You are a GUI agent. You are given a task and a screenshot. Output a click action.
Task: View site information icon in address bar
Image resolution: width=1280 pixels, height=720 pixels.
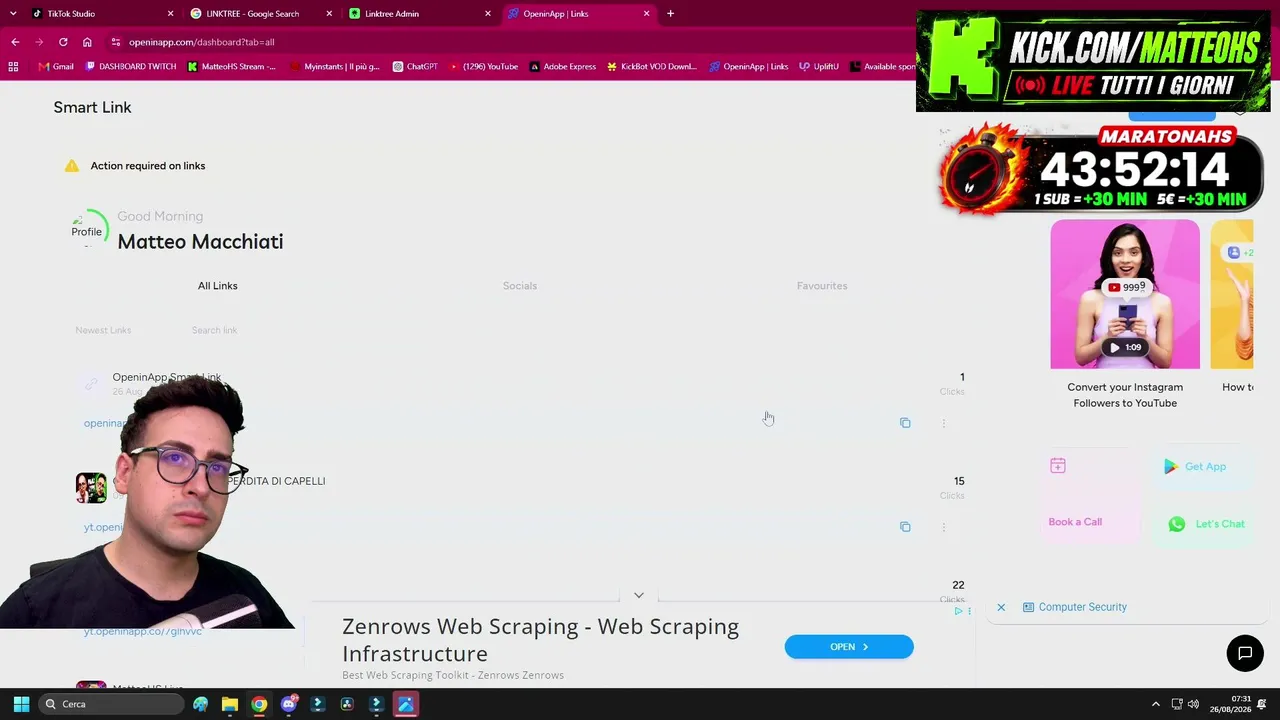click(x=116, y=42)
